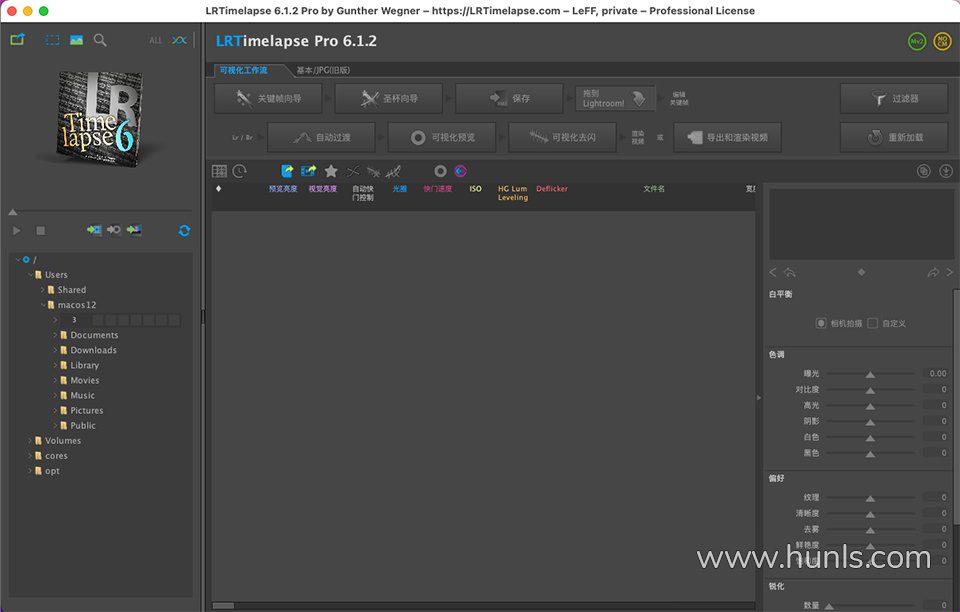The width and height of the screenshot is (960, 612).
Task: Click the 过滤器 filter button
Action: [894, 99]
